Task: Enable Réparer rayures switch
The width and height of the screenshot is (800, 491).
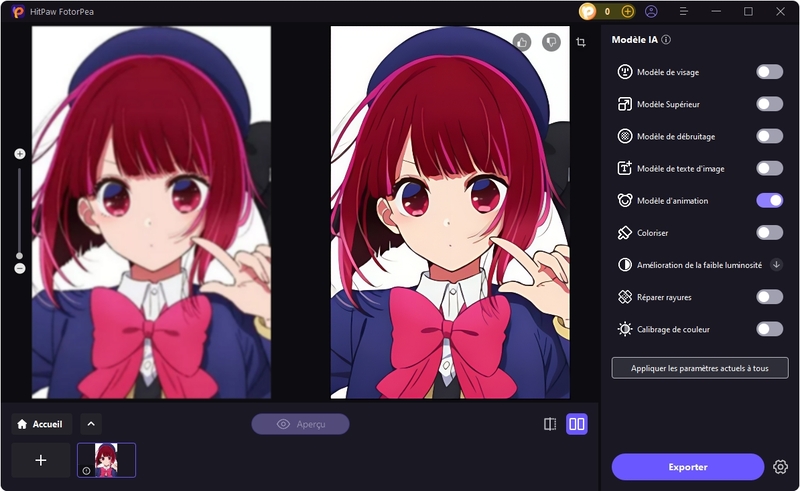Action: pos(769,297)
